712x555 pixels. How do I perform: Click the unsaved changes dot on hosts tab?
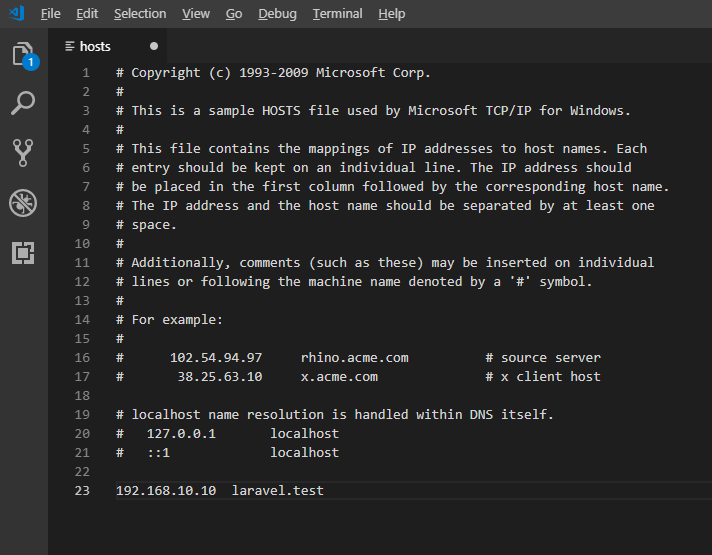coord(153,46)
